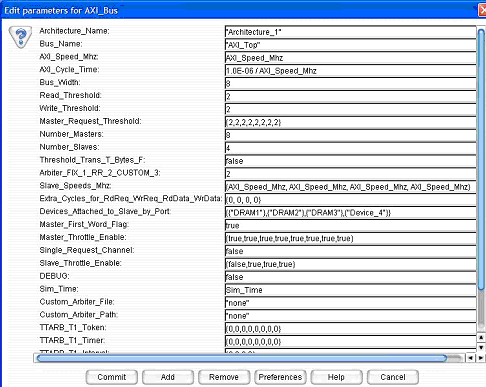Viewport: 486px width, 387px height.
Task: Edit the Bus_Name value field
Action: click(x=350, y=45)
